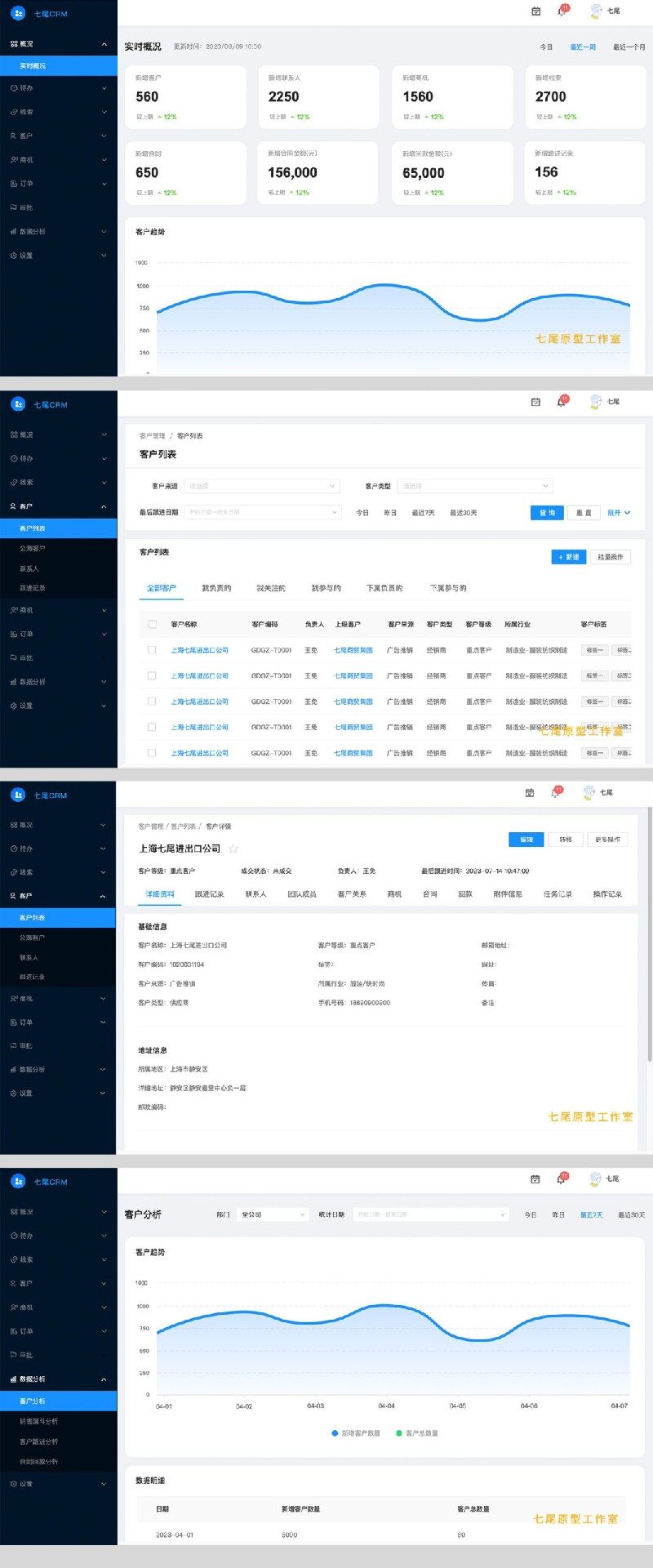The height and width of the screenshot is (1568, 653).
Task: Open the calendar icon on the 客户详情 page header
Action: tap(529, 793)
